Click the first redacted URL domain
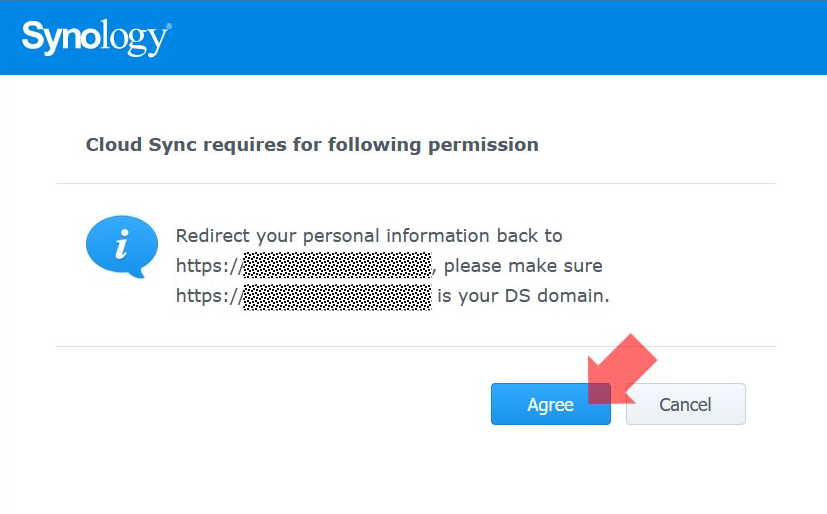Screen dimensions: 827x514 [337, 266]
